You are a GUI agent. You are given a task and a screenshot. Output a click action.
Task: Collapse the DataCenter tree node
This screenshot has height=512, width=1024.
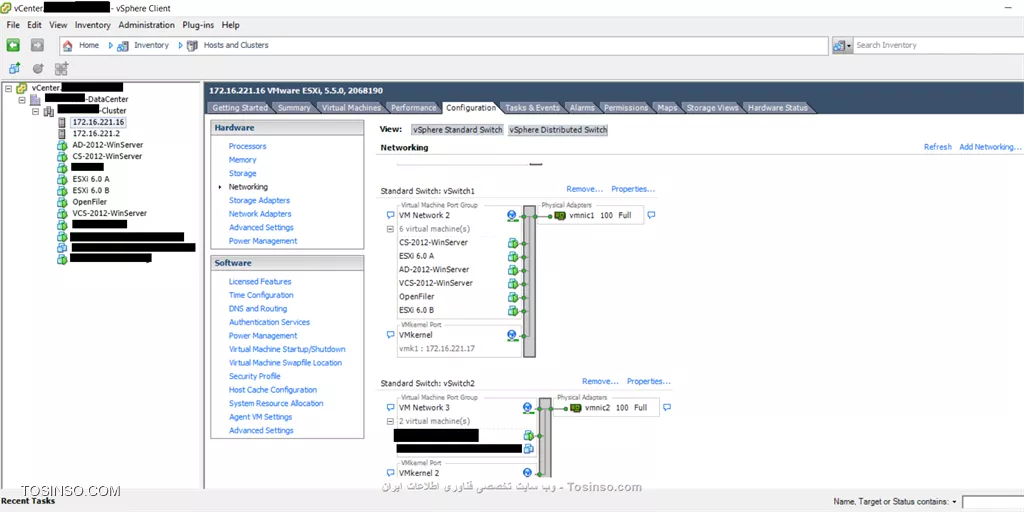pos(22,100)
